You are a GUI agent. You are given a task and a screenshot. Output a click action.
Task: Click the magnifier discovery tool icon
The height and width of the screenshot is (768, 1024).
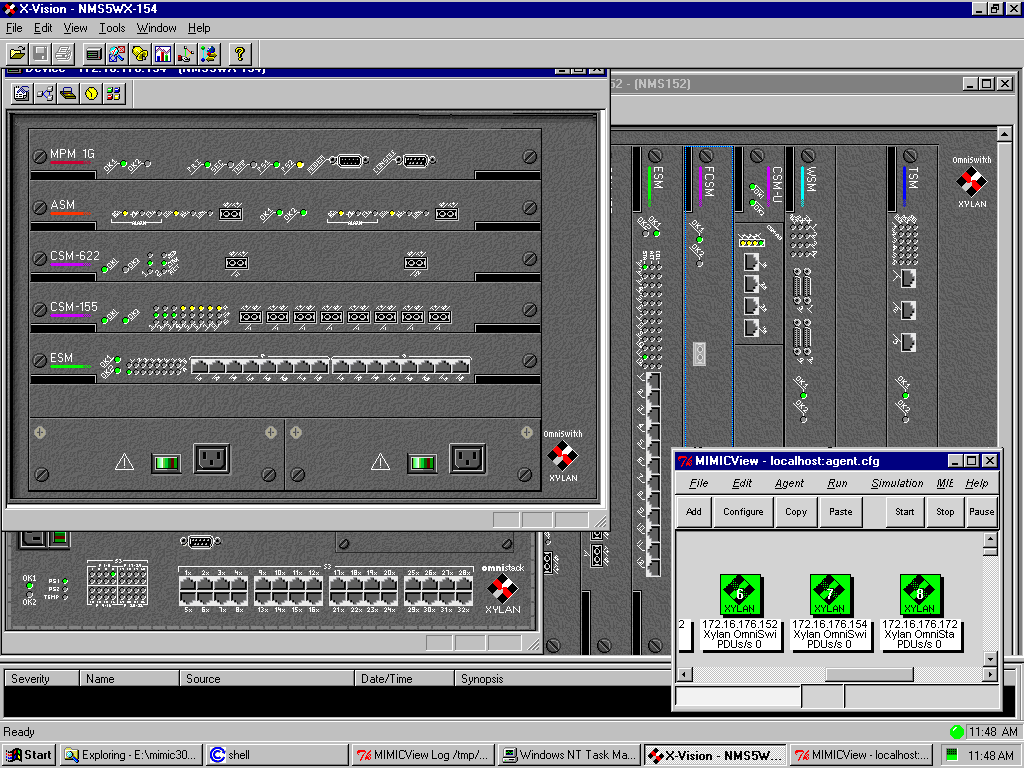click(x=117, y=54)
